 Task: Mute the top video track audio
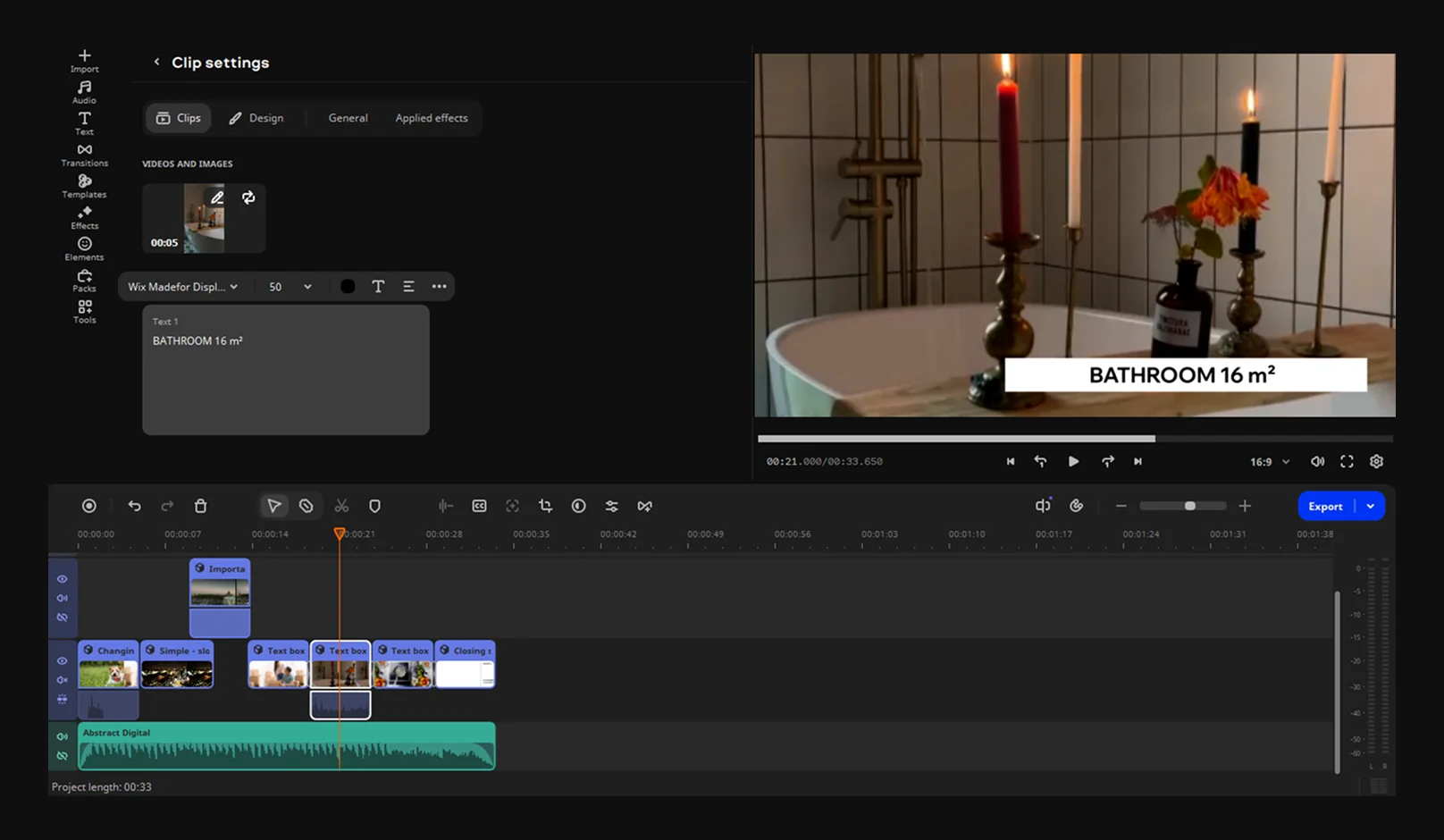(x=63, y=598)
